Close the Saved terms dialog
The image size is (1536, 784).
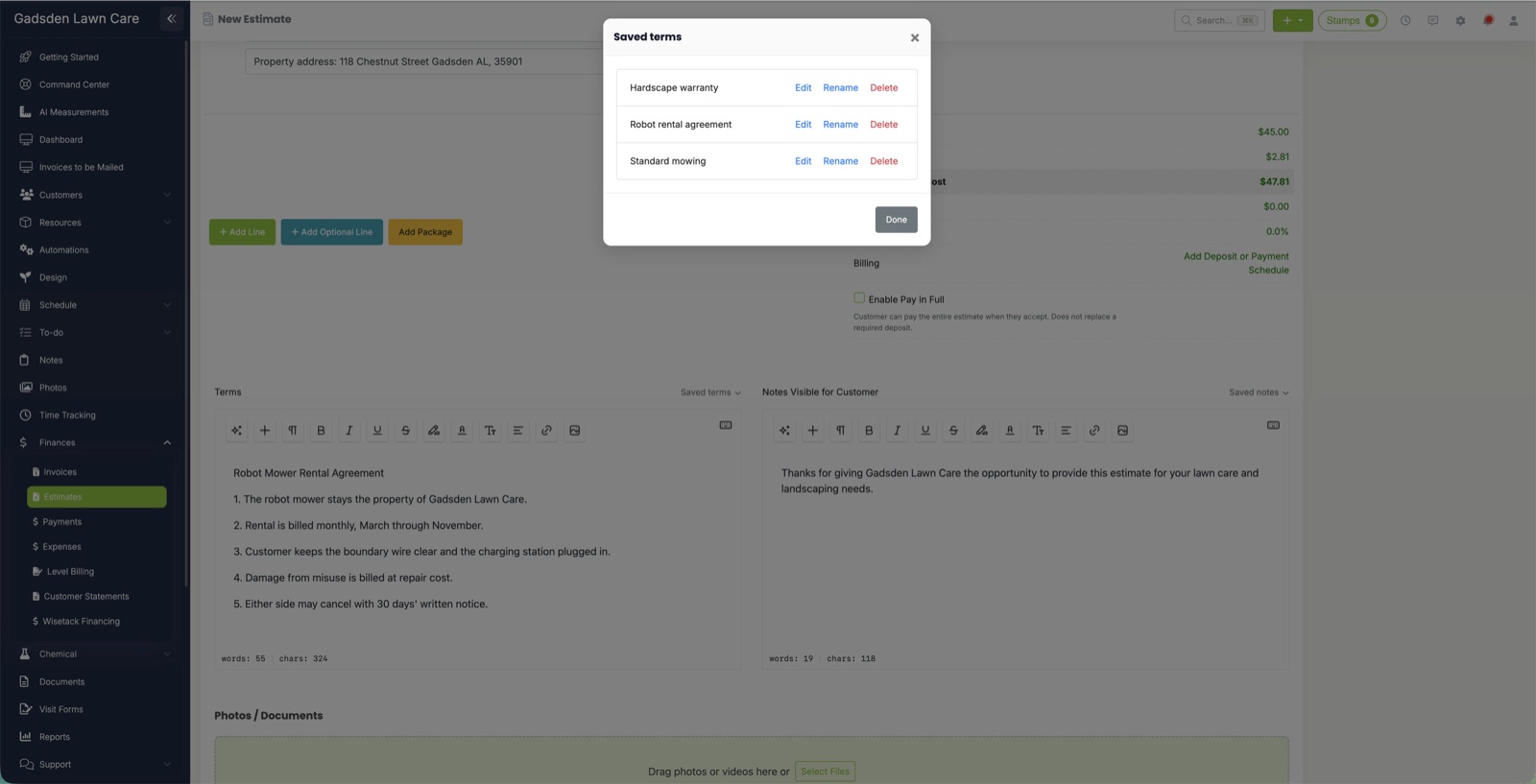tap(914, 37)
